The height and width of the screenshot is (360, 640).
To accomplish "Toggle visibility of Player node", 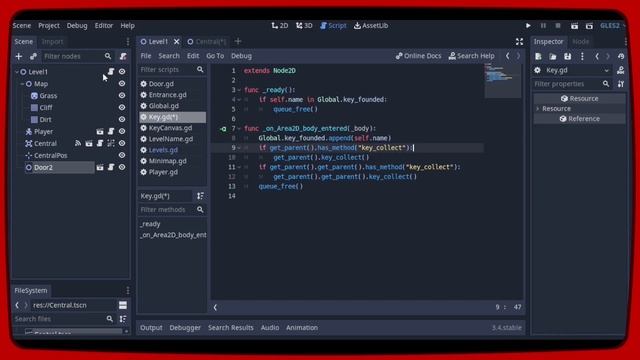I will [x=122, y=131].
